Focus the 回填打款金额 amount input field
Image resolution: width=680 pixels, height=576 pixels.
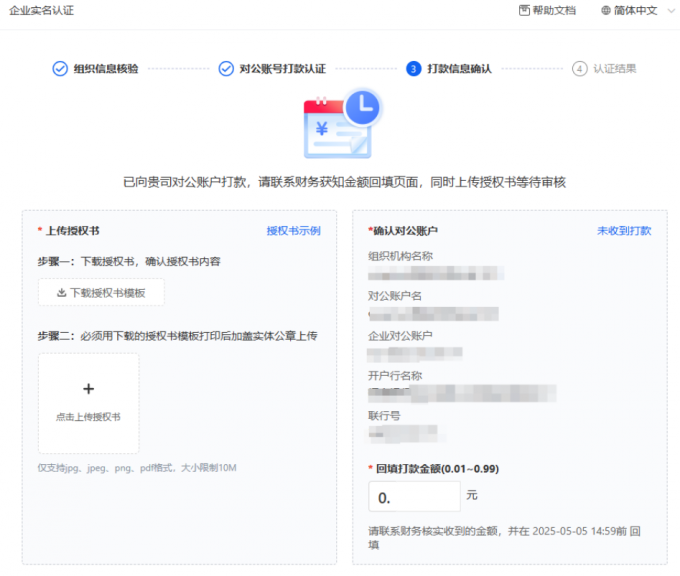(x=414, y=497)
